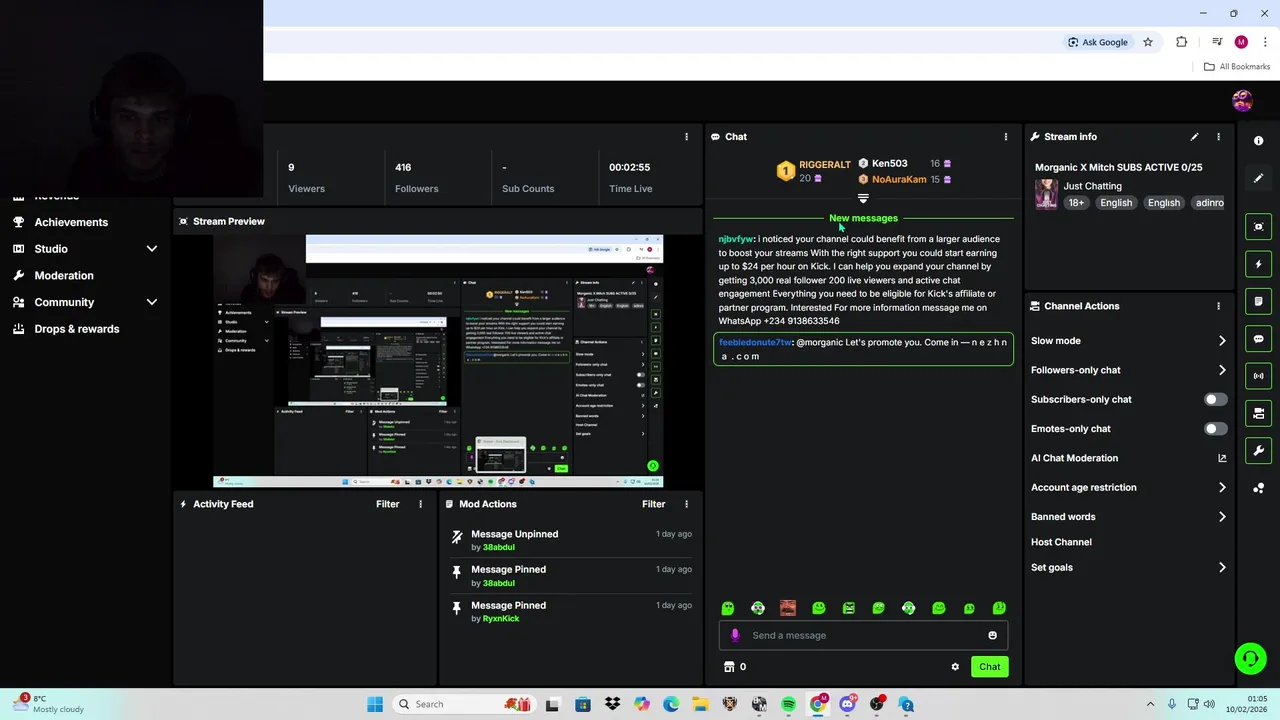Image resolution: width=1280 pixels, height=720 pixels.
Task: Open Moderation in sidebar
Action: [x=64, y=275]
